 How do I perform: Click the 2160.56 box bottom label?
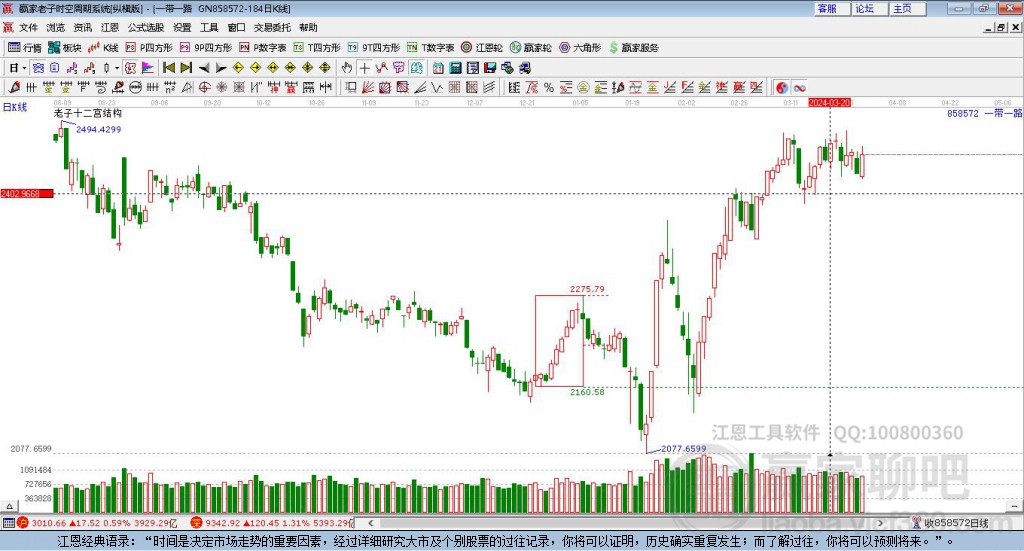pyautogui.click(x=587, y=392)
